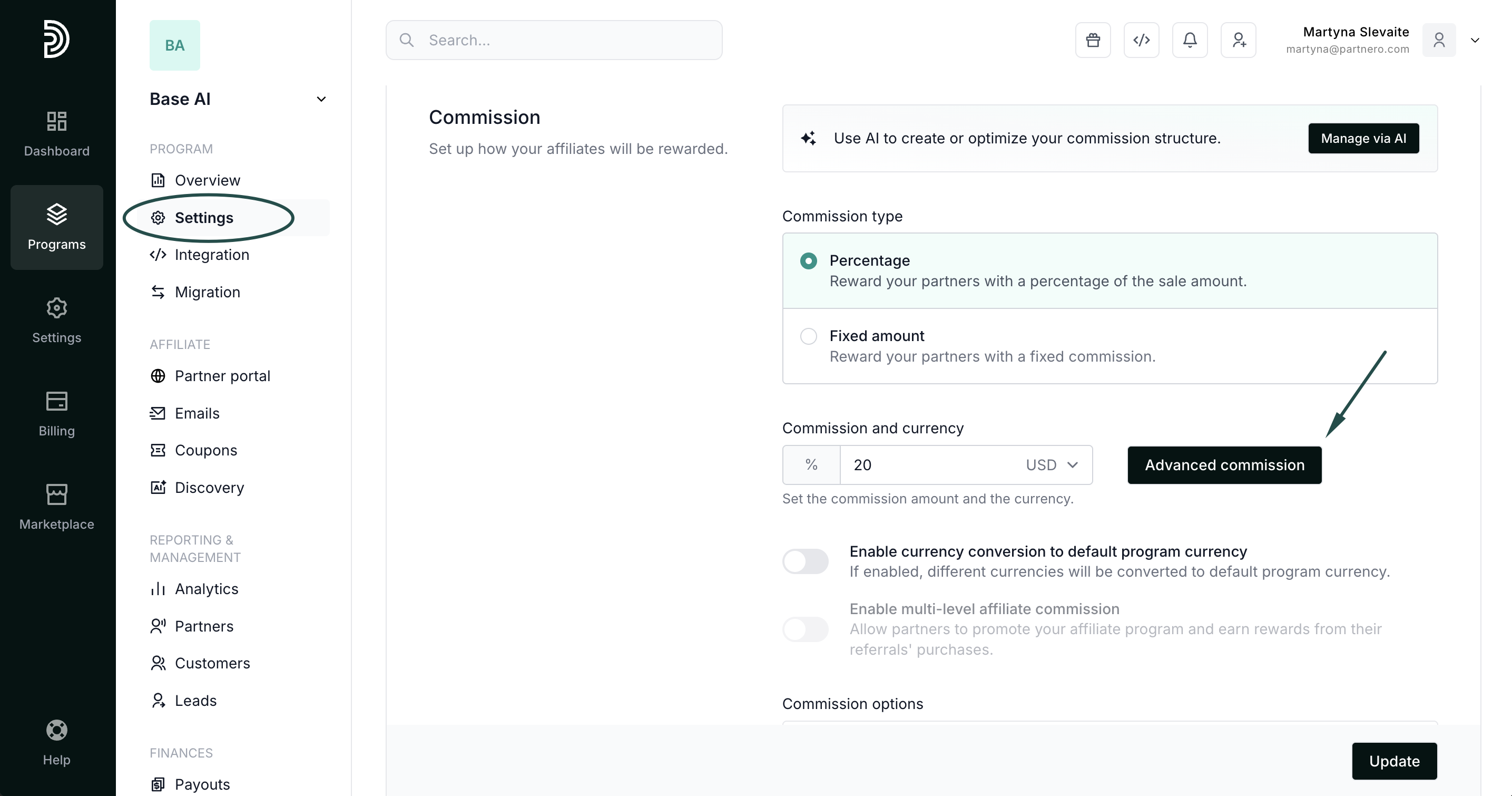The image size is (1512, 796).
Task: Open the USD currency dropdown
Action: click(1052, 464)
